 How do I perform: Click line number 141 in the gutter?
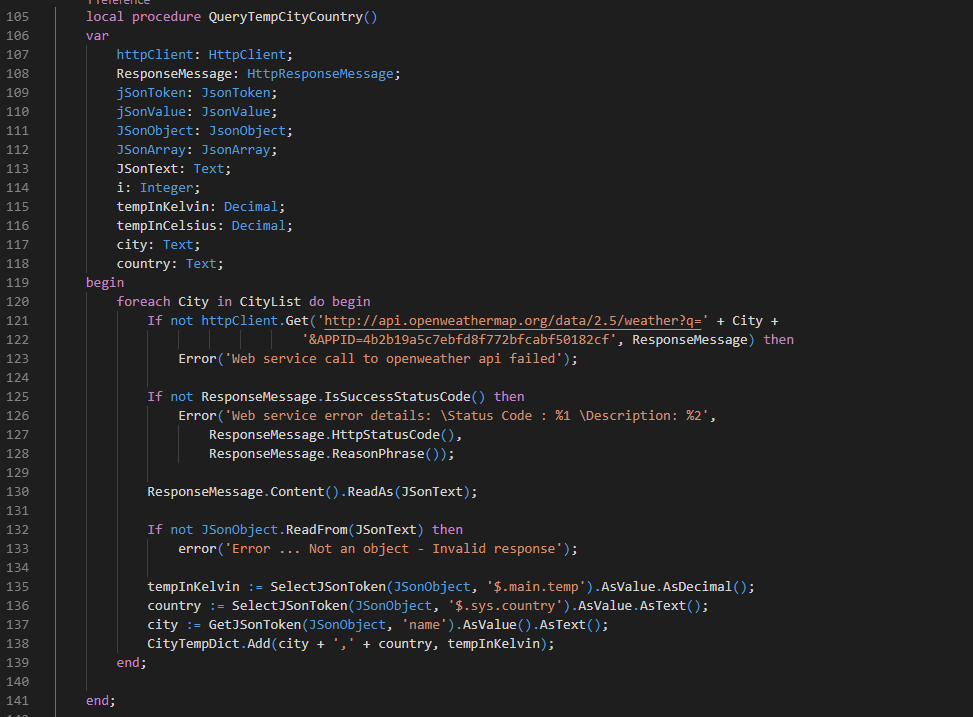pyautogui.click(x=17, y=701)
